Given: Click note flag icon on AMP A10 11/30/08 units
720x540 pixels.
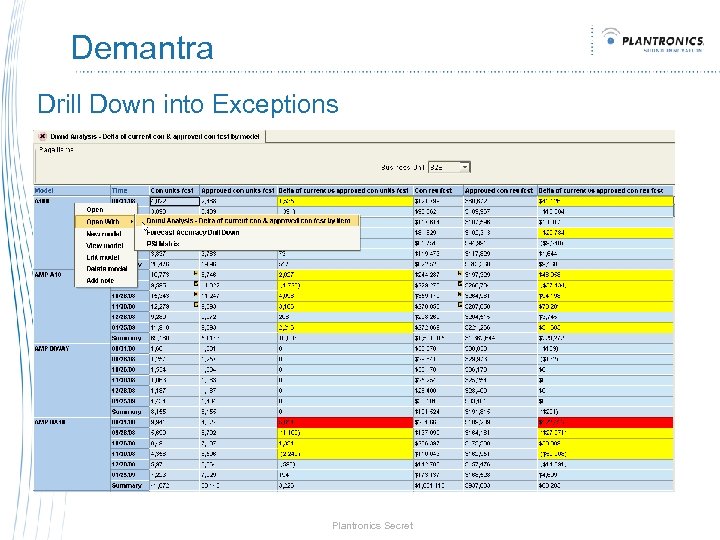Looking at the screenshot, I should (196, 304).
